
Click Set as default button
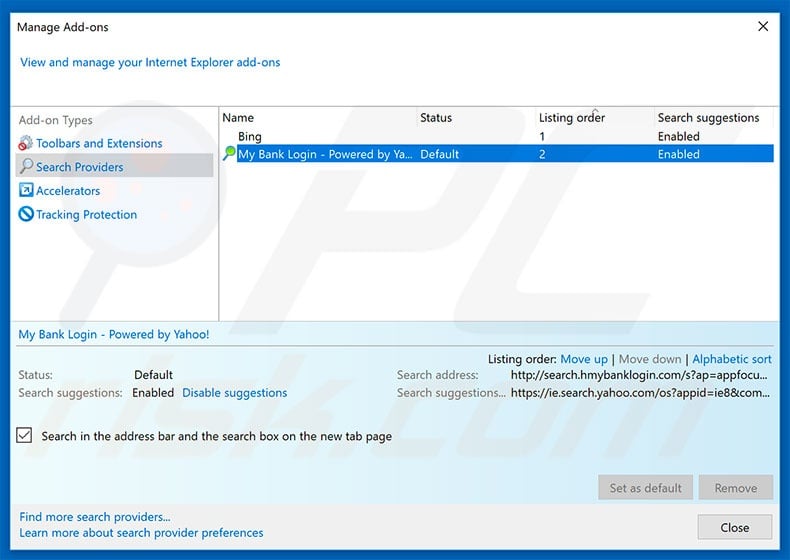645,487
